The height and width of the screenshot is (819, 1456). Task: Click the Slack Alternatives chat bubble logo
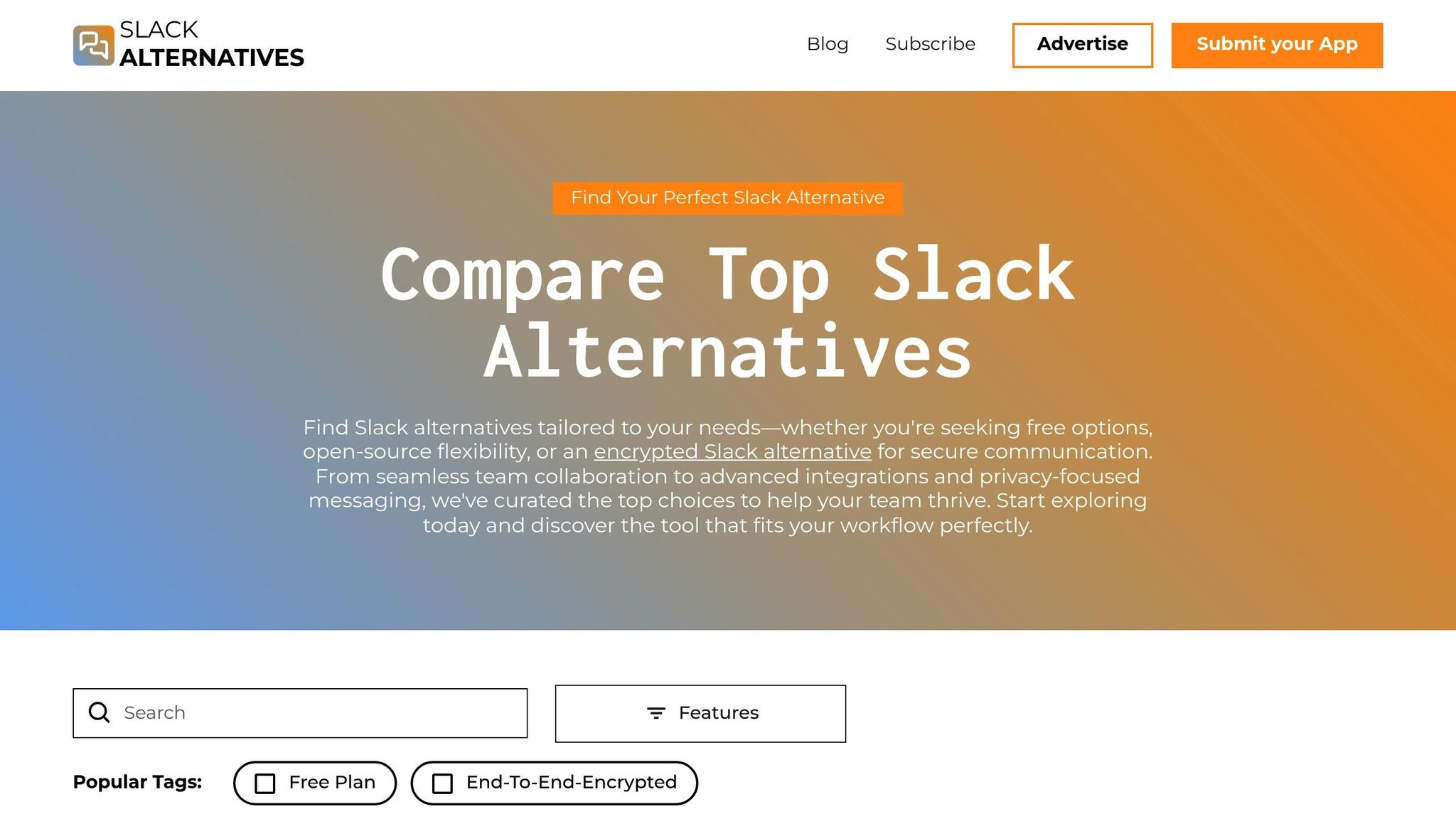click(x=93, y=45)
